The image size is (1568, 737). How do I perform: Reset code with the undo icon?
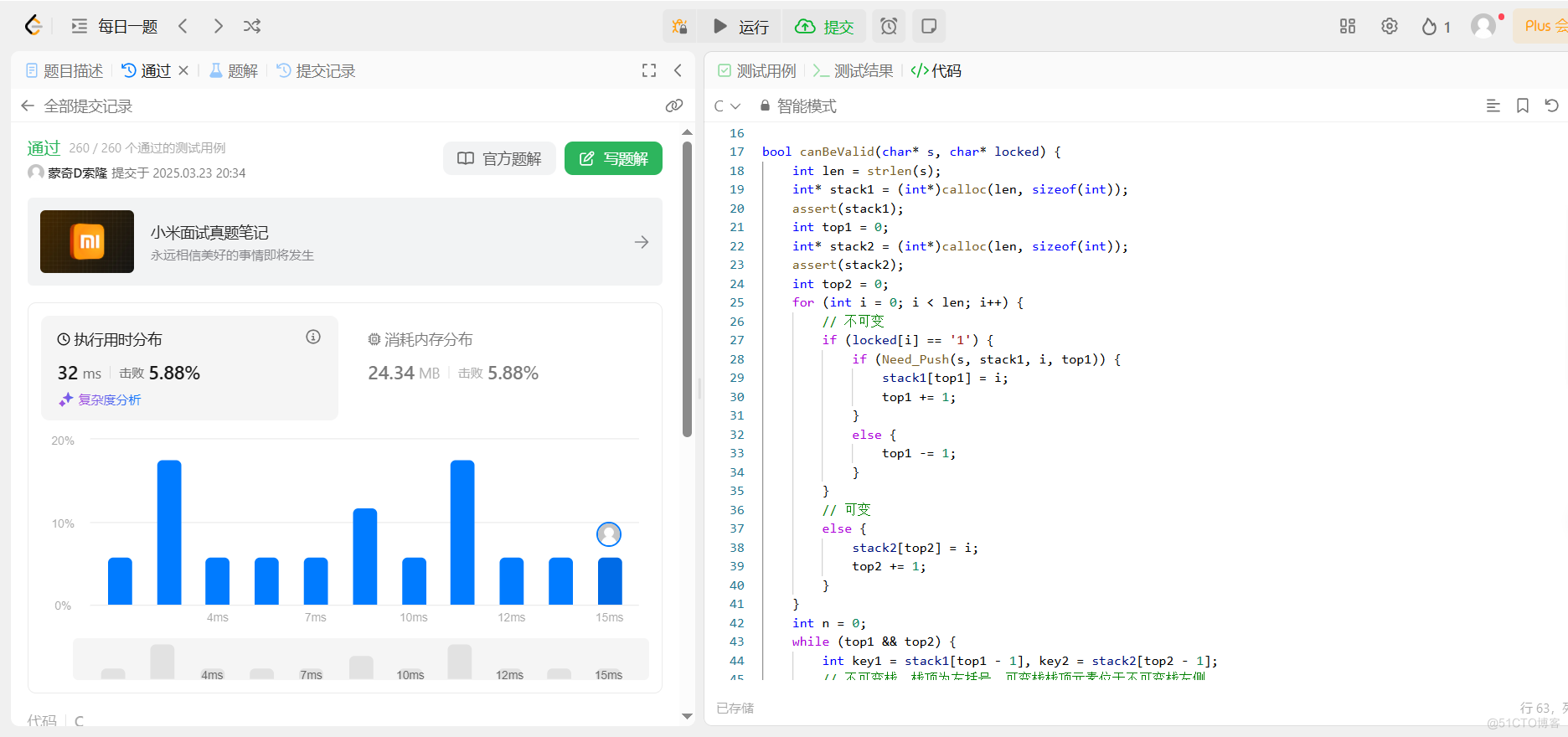1551,106
